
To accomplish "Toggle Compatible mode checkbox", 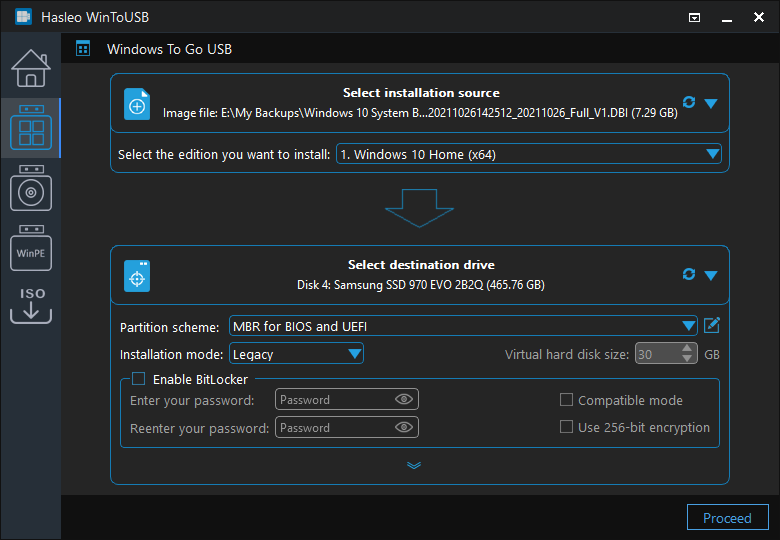I will pyautogui.click(x=566, y=400).
